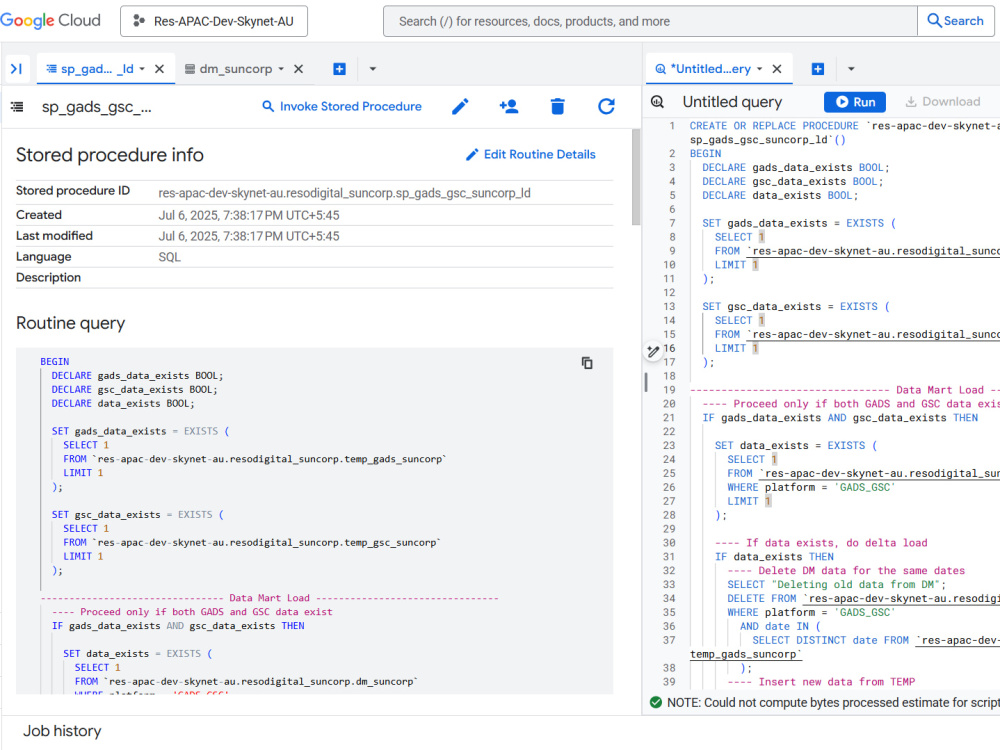Click the SQL language value
Screen dimensions: 1000x750
coord(170,257)
